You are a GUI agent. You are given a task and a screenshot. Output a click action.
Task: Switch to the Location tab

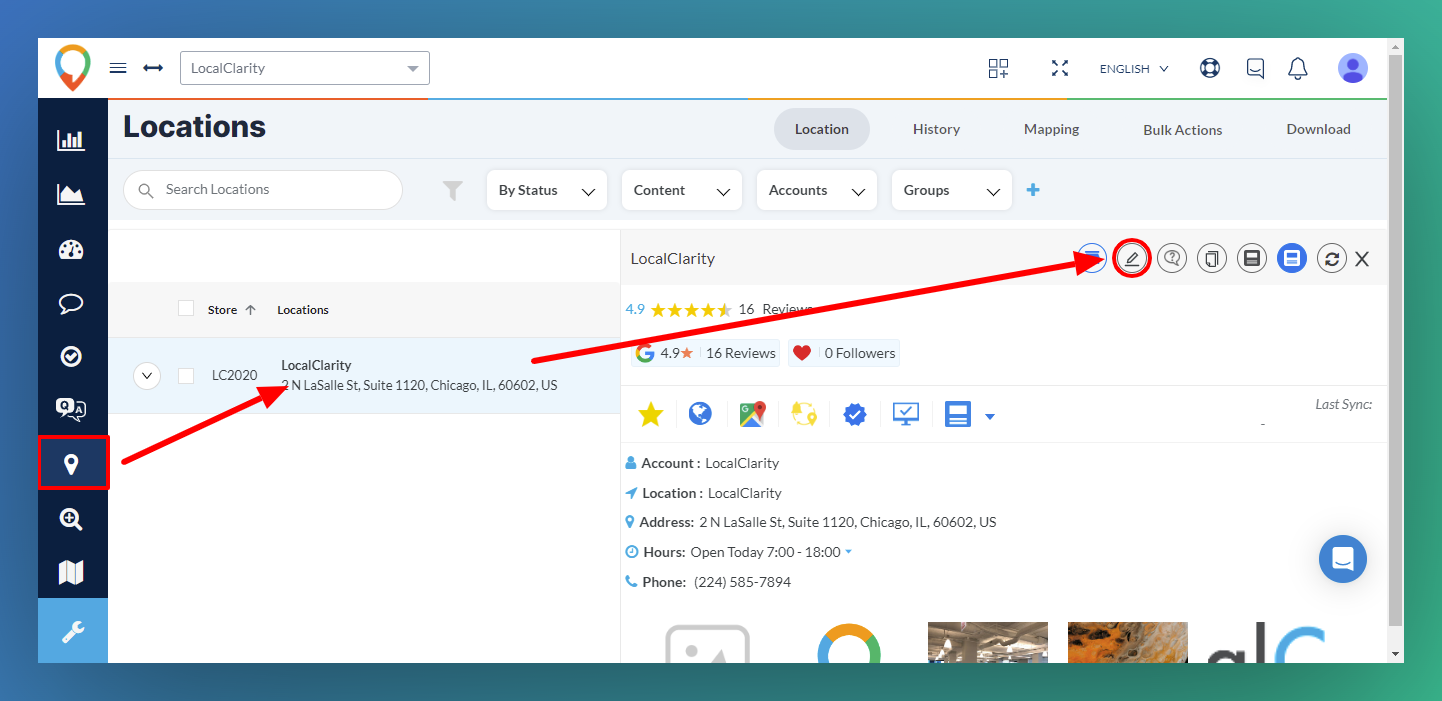click(822, 129)
